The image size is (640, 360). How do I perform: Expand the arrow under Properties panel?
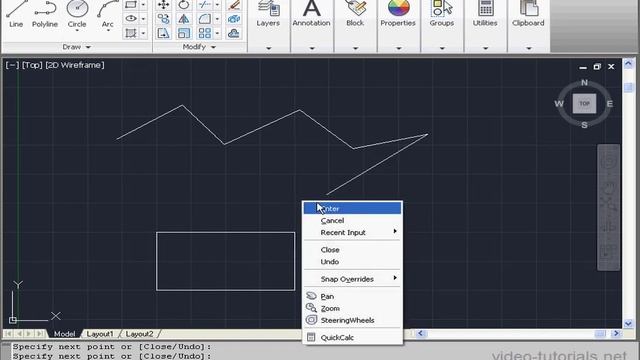[399, 48]
